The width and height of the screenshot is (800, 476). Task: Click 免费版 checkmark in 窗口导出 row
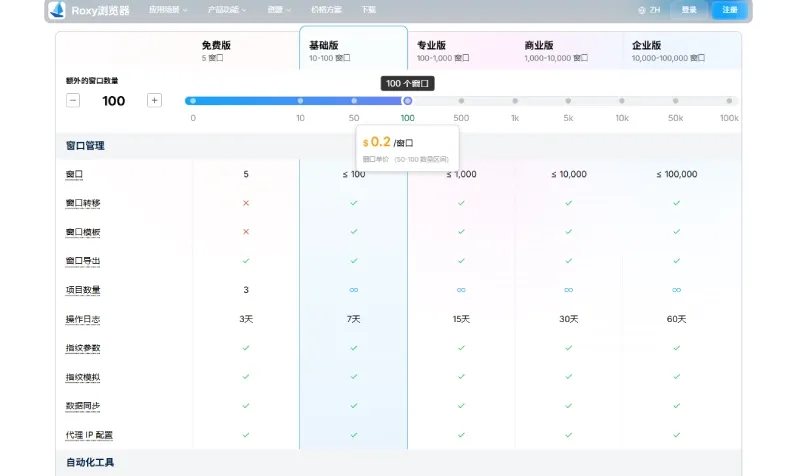tap(246, 261)
